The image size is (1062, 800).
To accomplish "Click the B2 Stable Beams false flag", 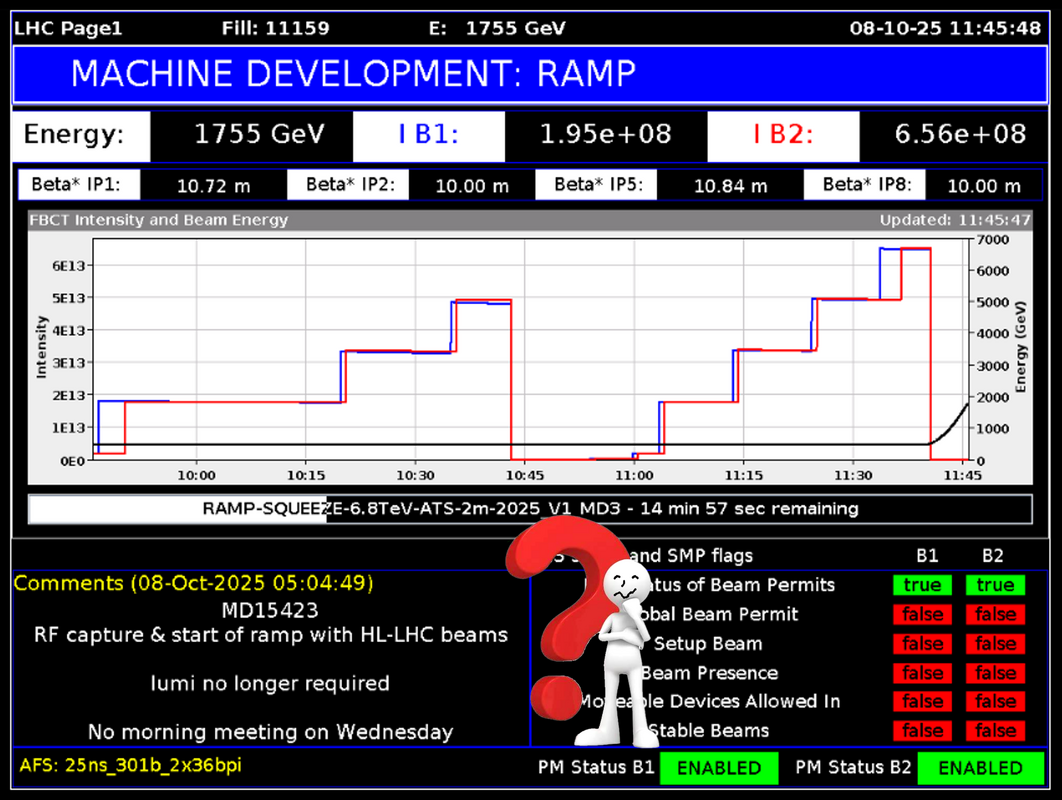I will [995, 731].
